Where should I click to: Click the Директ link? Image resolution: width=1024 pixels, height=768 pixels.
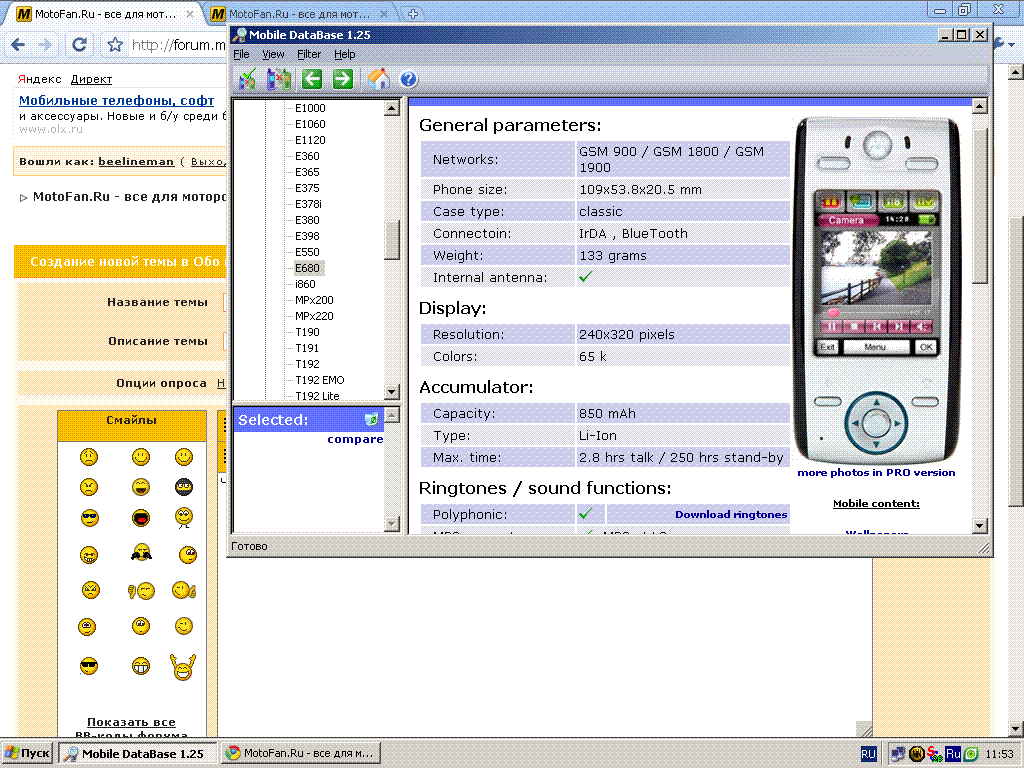click(91, 79)
